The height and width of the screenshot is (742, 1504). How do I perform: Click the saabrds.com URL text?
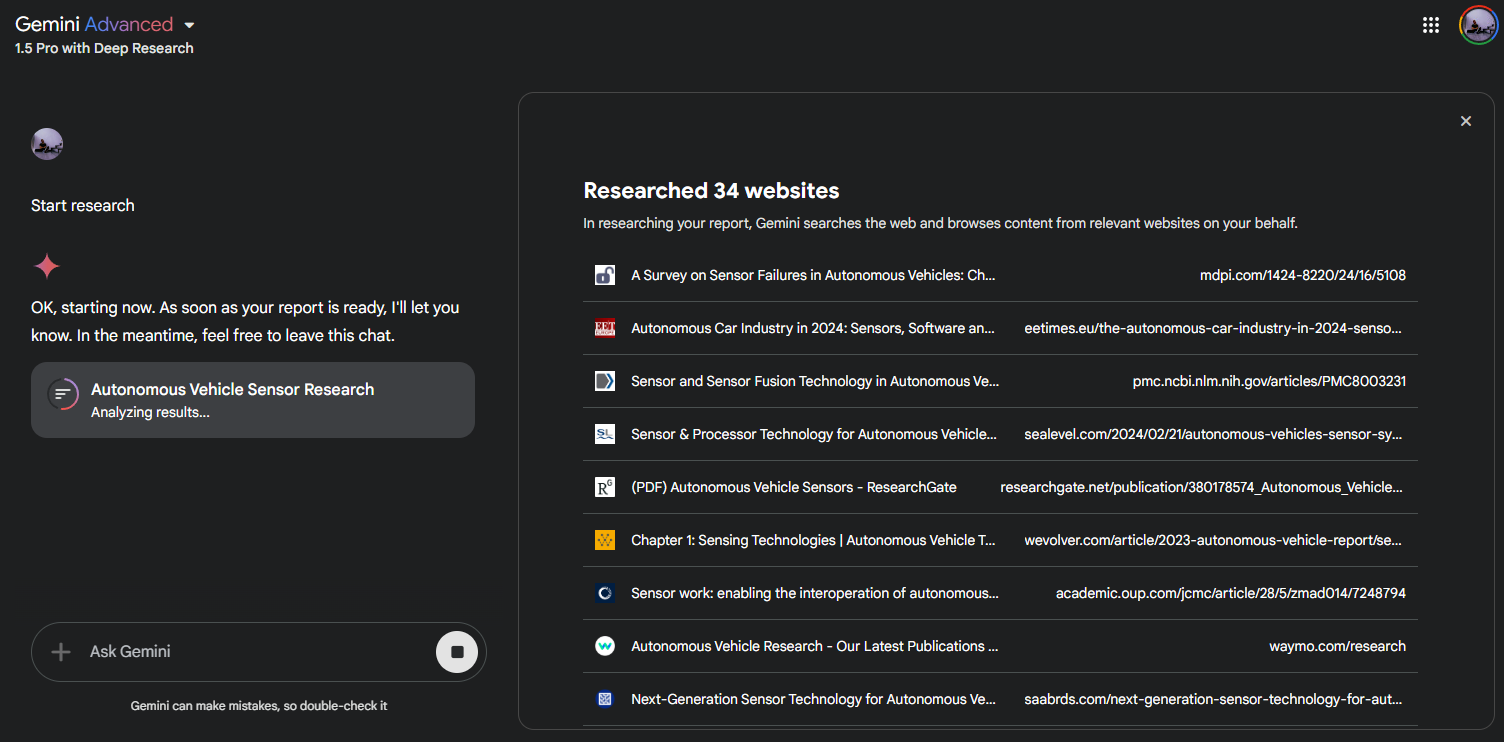(1215, 699)
